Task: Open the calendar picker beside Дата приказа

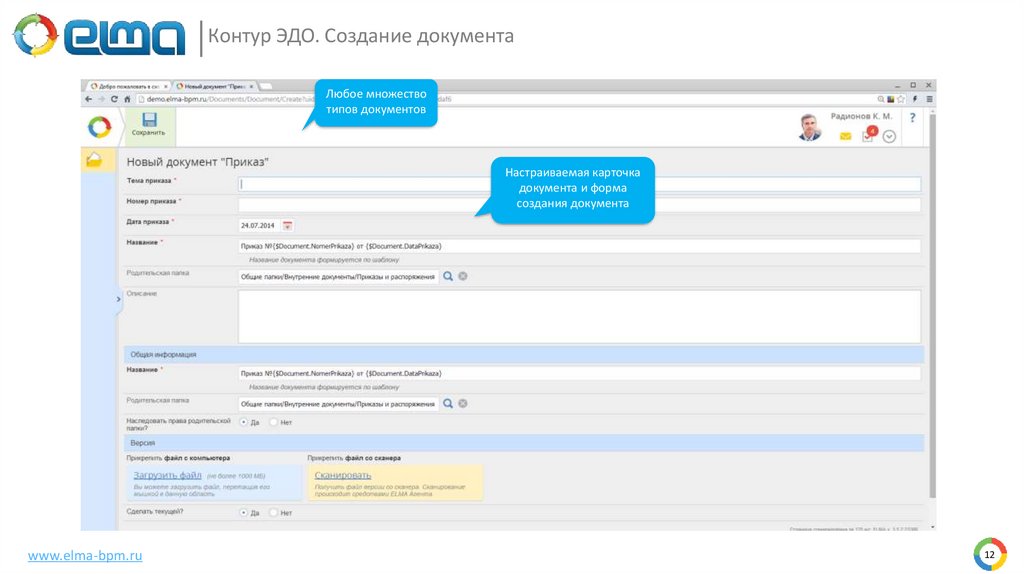Action: click(287, 226)
